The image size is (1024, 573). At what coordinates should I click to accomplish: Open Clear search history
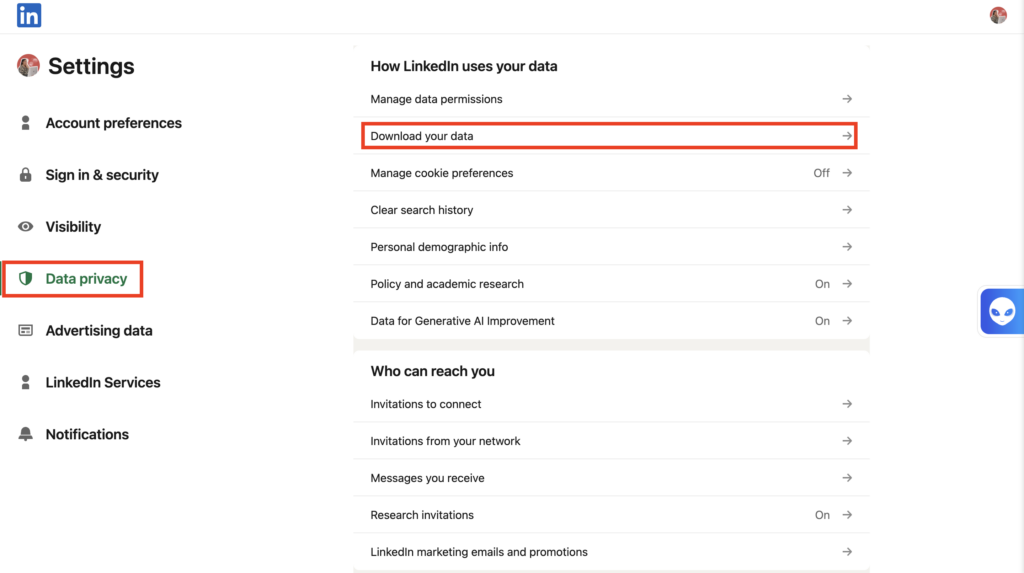(x=611, y=210)
